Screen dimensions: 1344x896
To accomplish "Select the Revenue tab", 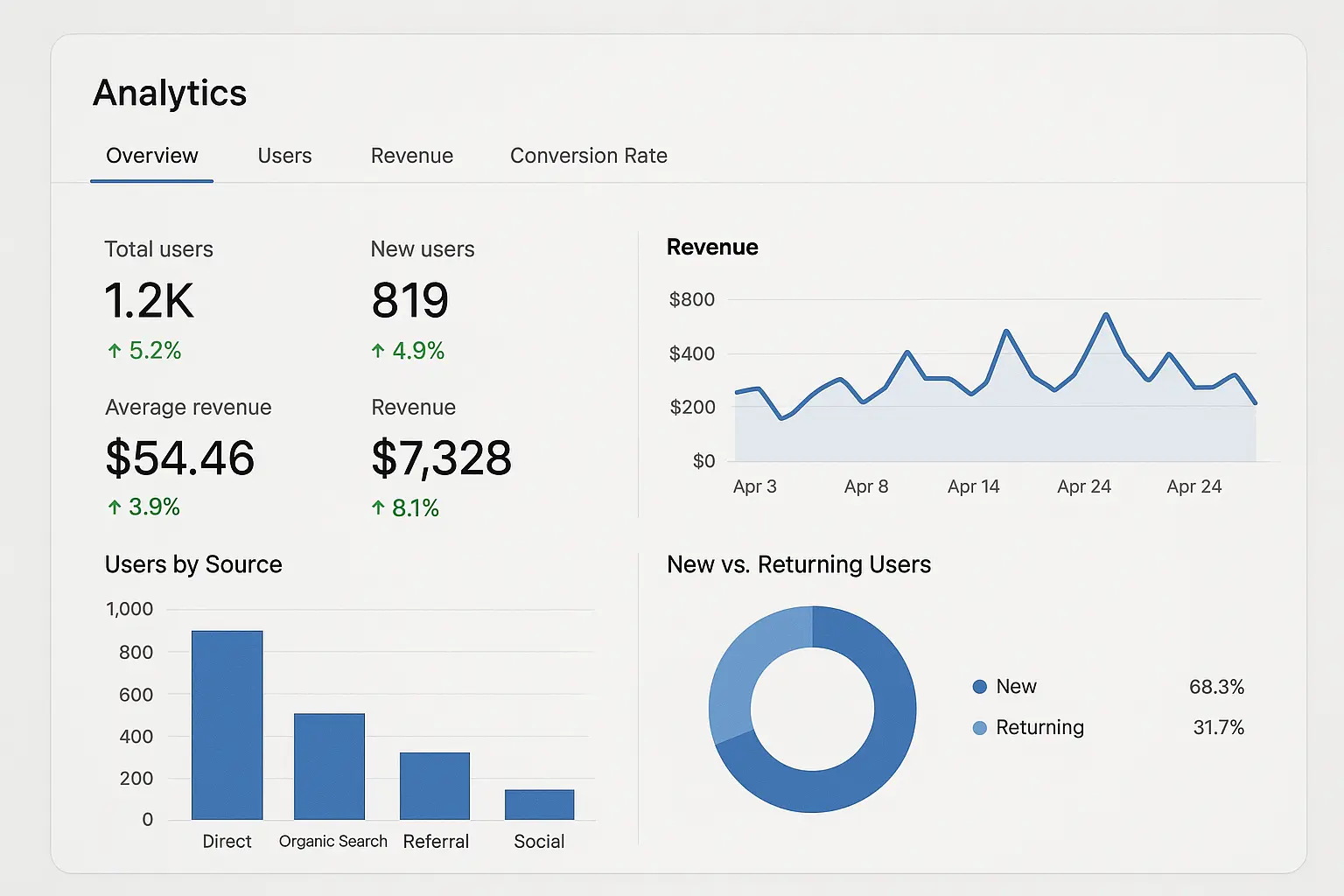I will point(411,156).
